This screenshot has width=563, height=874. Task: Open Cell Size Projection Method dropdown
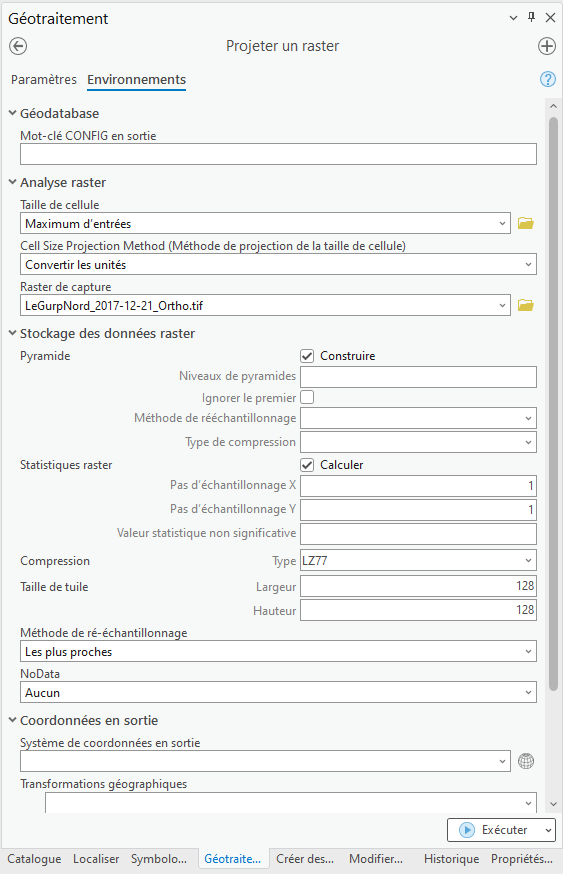click(x=528, y=264)
